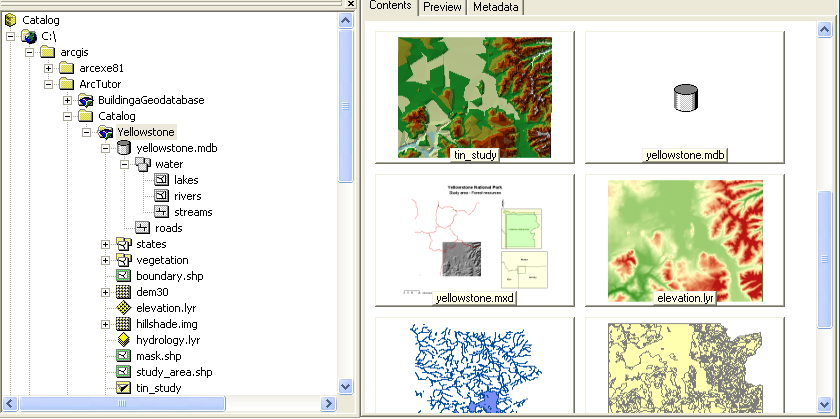The image size is (840, 419).
Task: Click the tin_study TIN icon
Action: 124,388
